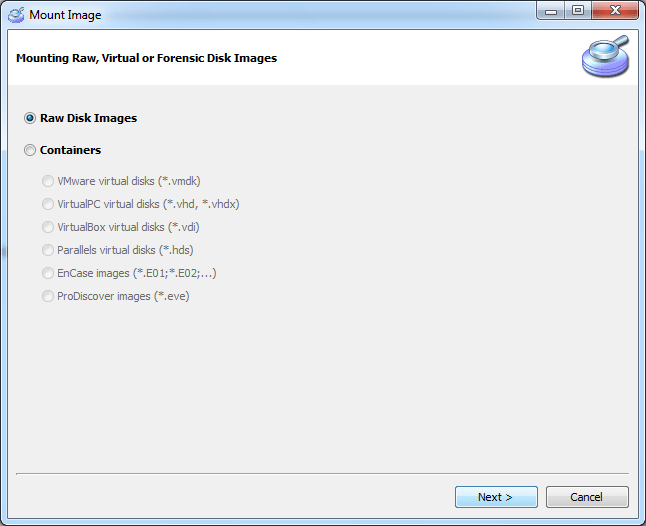Click the "ProDiscover images (*.eve)" label text
Image resolution: width=646 pixels, height=526 pixels.
click(x=123, y=296)
